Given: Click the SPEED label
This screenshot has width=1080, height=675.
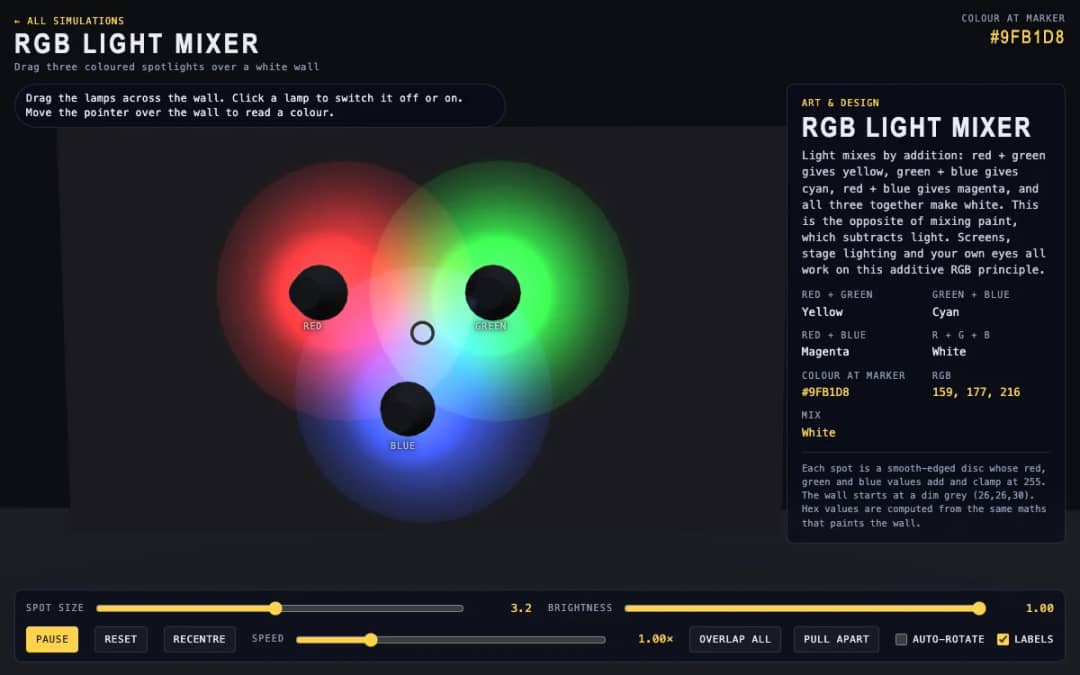Looking at the screenshot, I should coord(268,638).
